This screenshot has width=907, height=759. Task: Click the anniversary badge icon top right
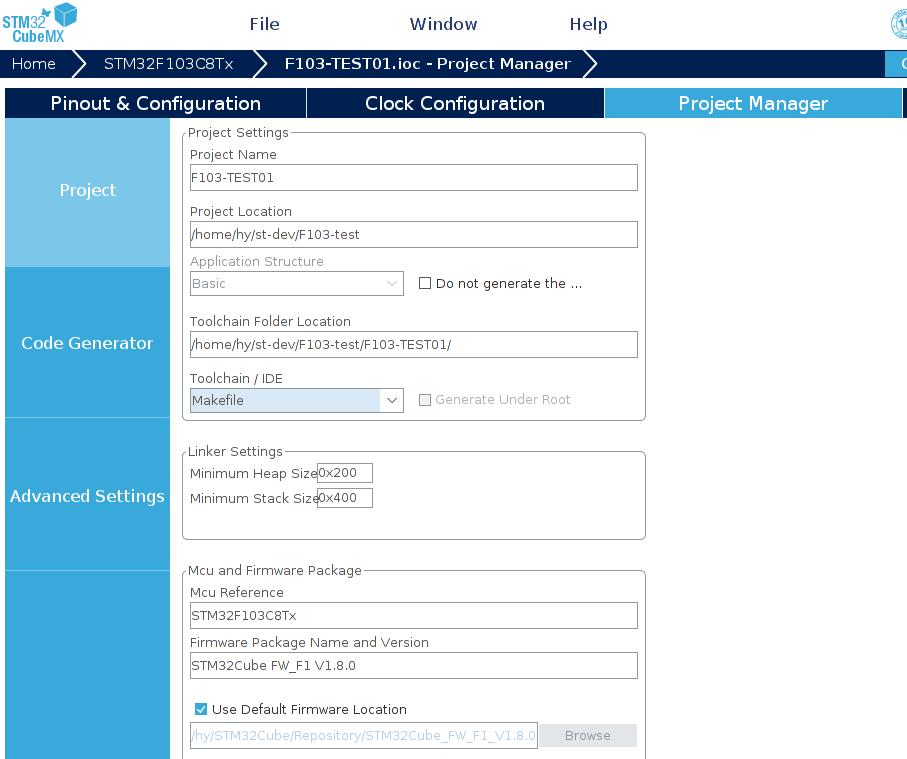(899, 24)
